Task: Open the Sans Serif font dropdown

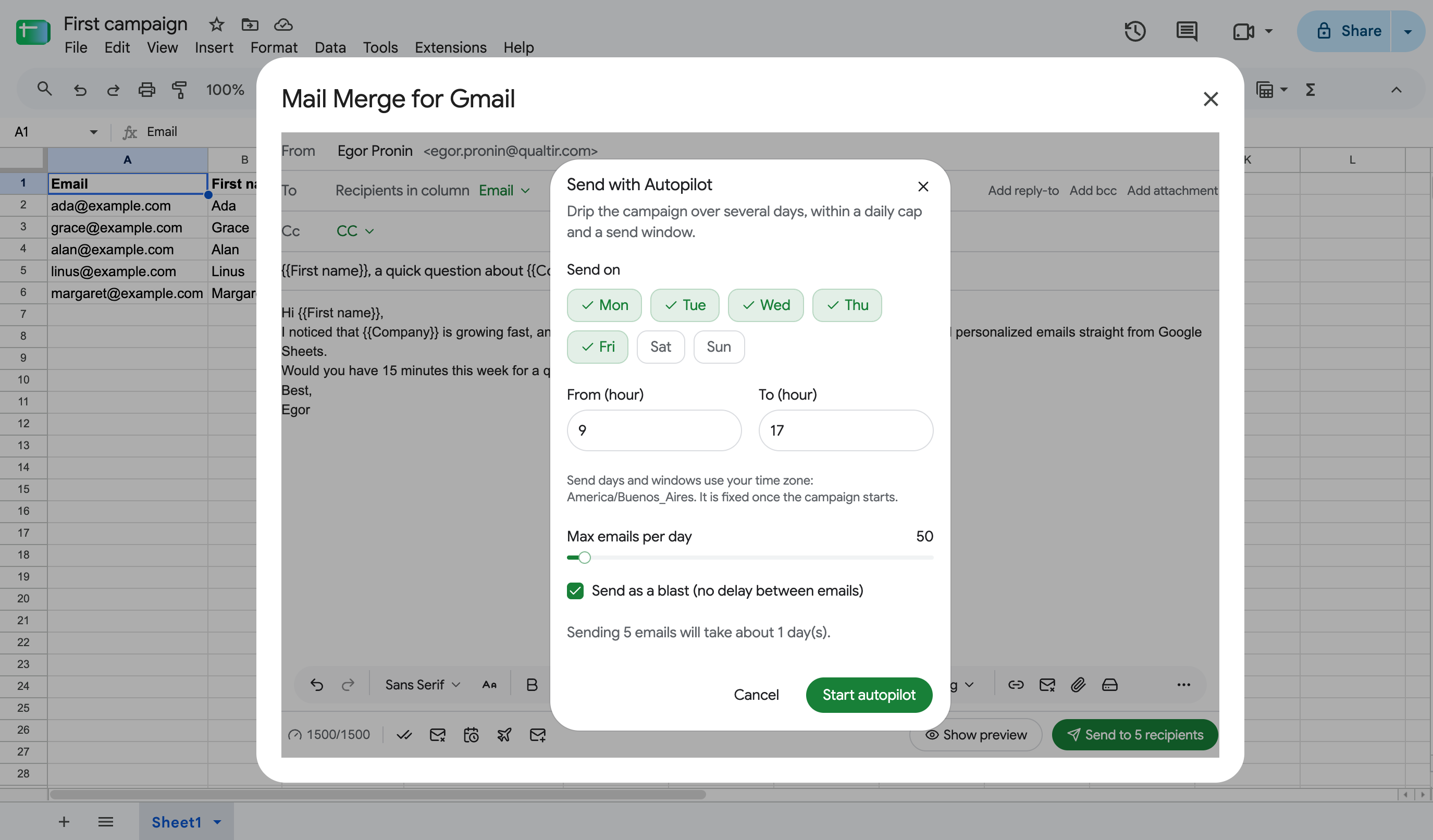Action: pyautogui.click(x=423, y=685)
